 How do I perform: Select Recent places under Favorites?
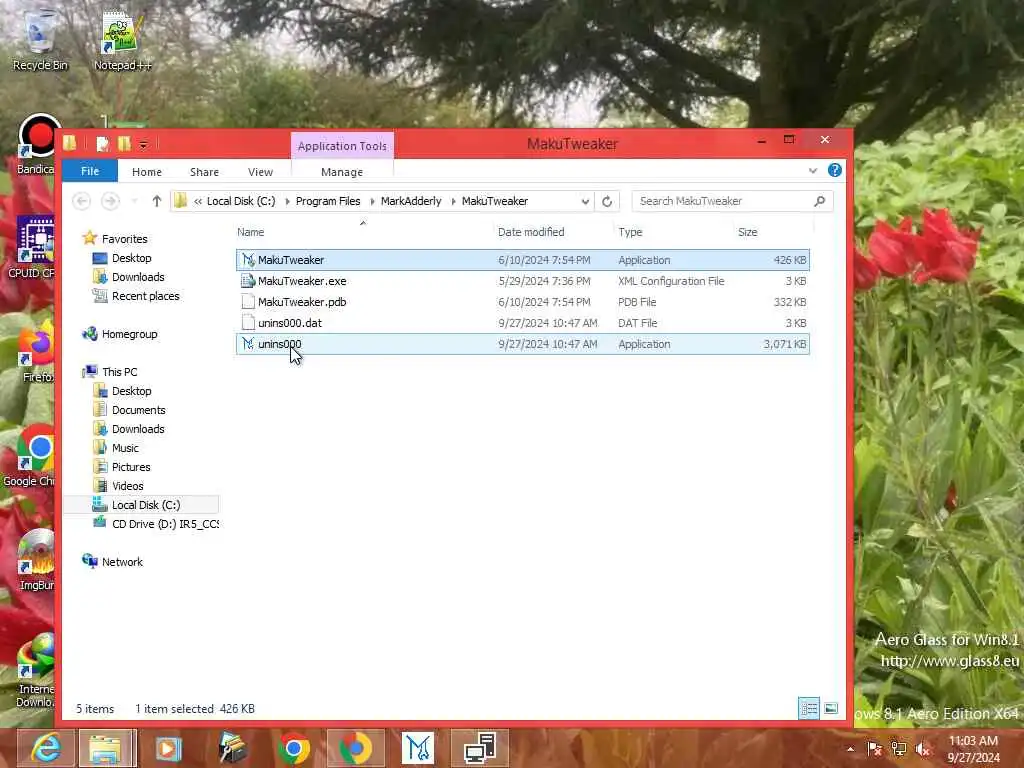tap(136, 296)
